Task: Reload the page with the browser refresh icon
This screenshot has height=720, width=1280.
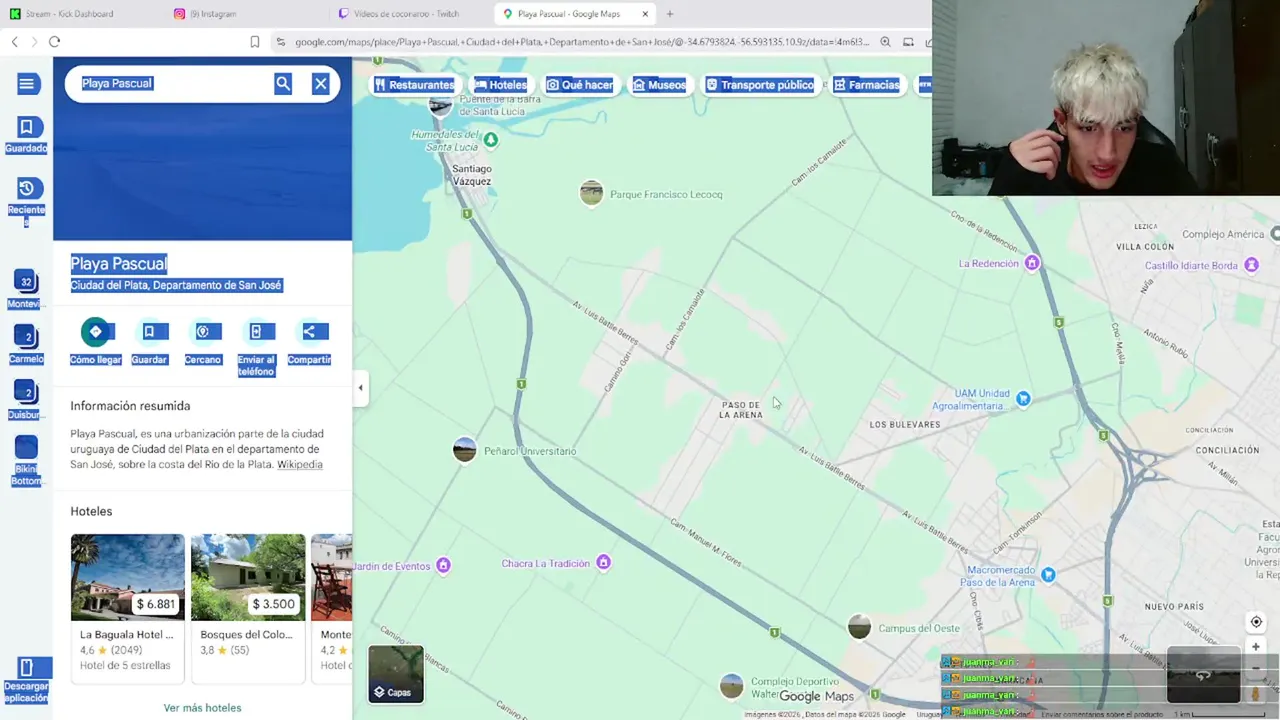Action: tap(55, 42)
